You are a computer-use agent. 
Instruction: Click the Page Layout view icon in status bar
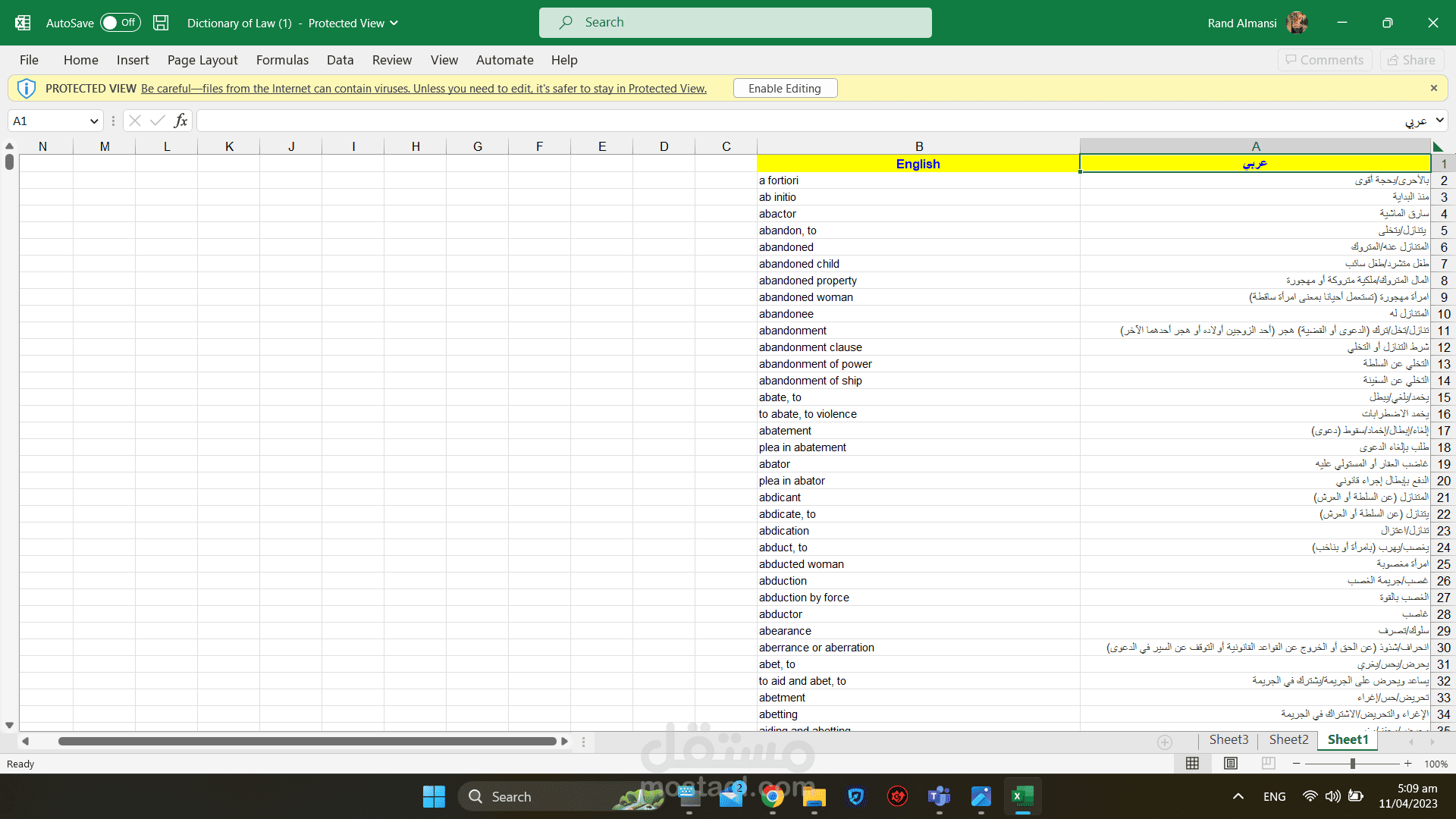click(x=1231, y=764)
